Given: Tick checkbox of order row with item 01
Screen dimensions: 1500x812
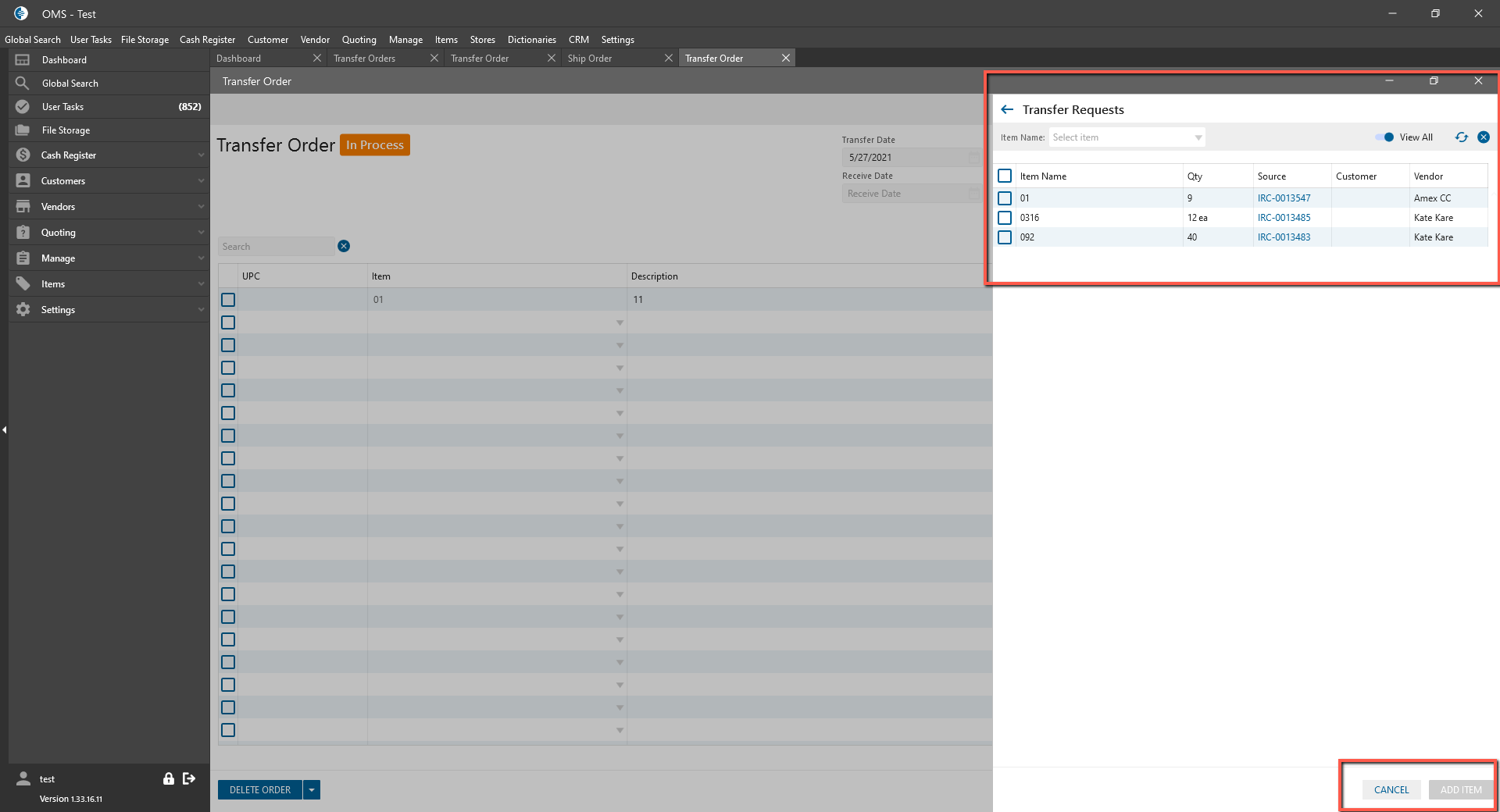Looking at the screenshot, I should click(228, 300).
